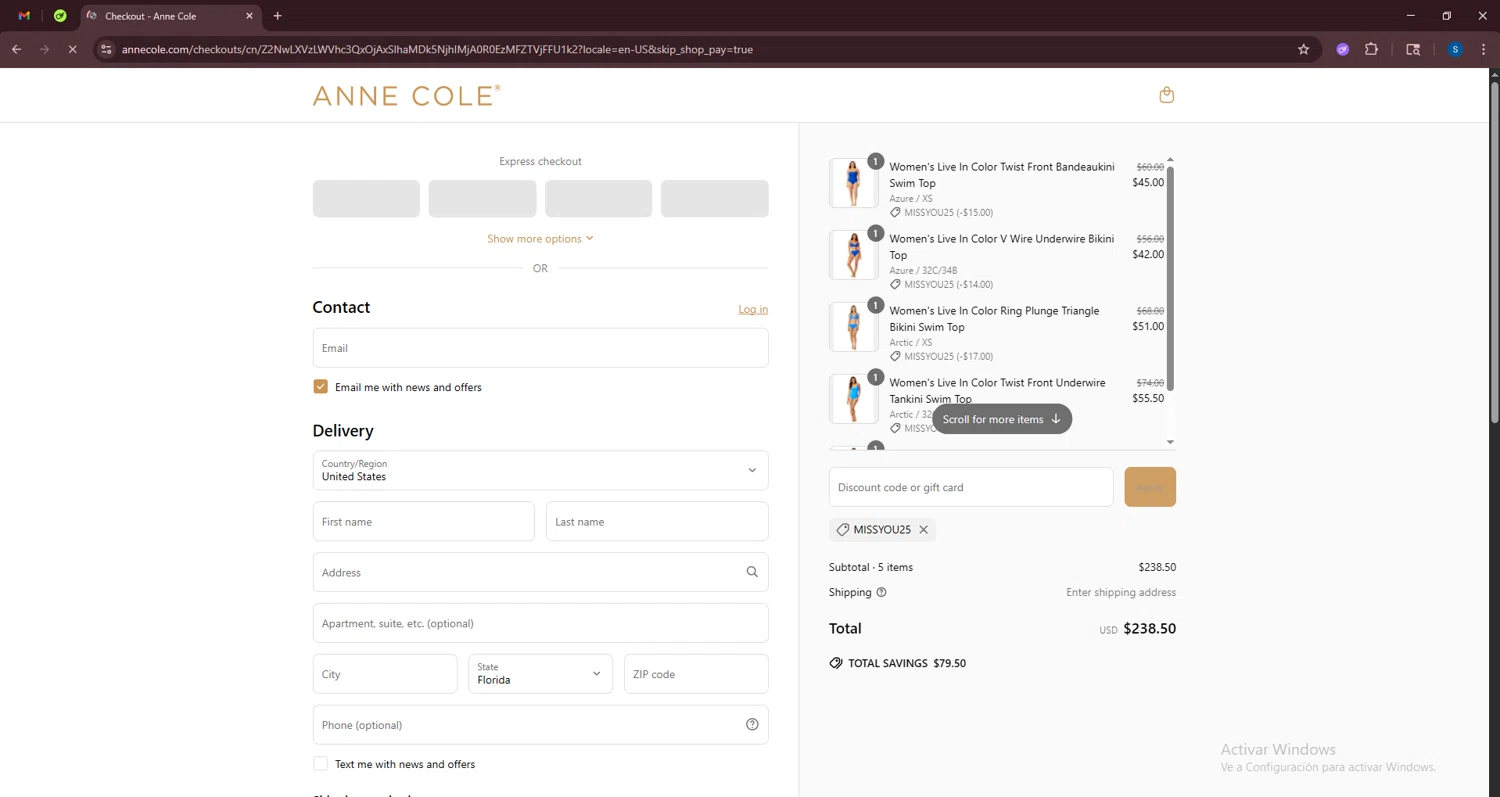This screenshot has width=1500, height=797.
Task: Click the Twist Front Bandeaukini thumbnail
Action: click(x=853, y=183)
